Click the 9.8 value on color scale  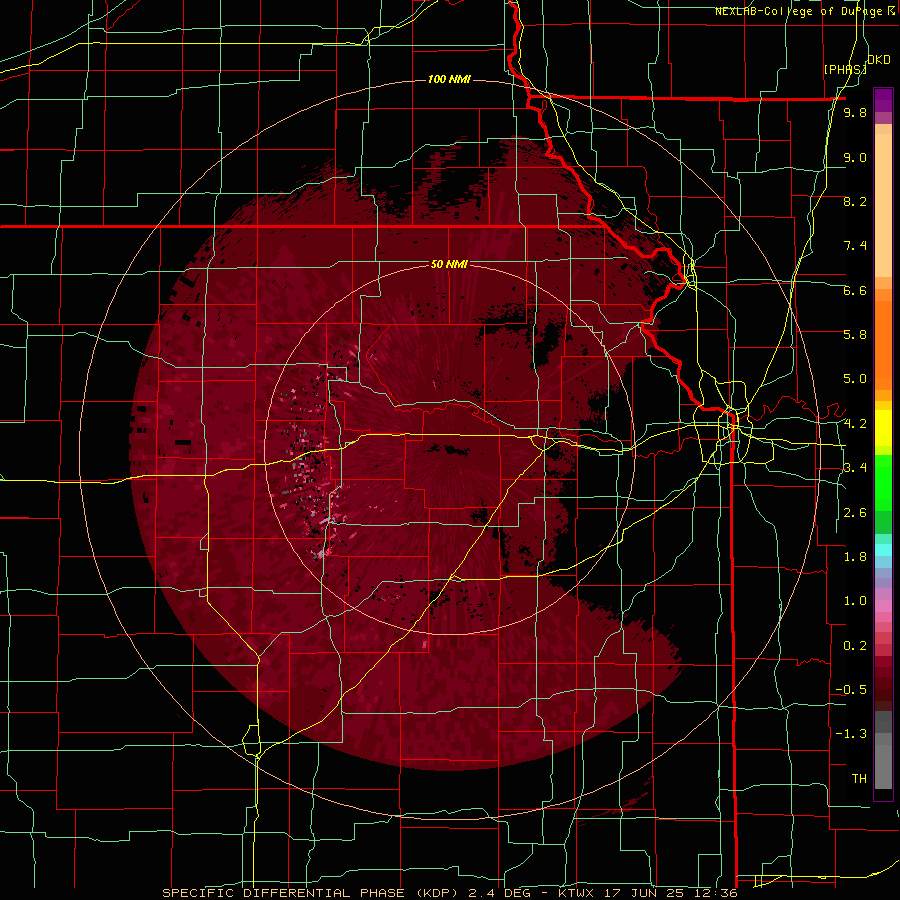click(x=855, y=112)
